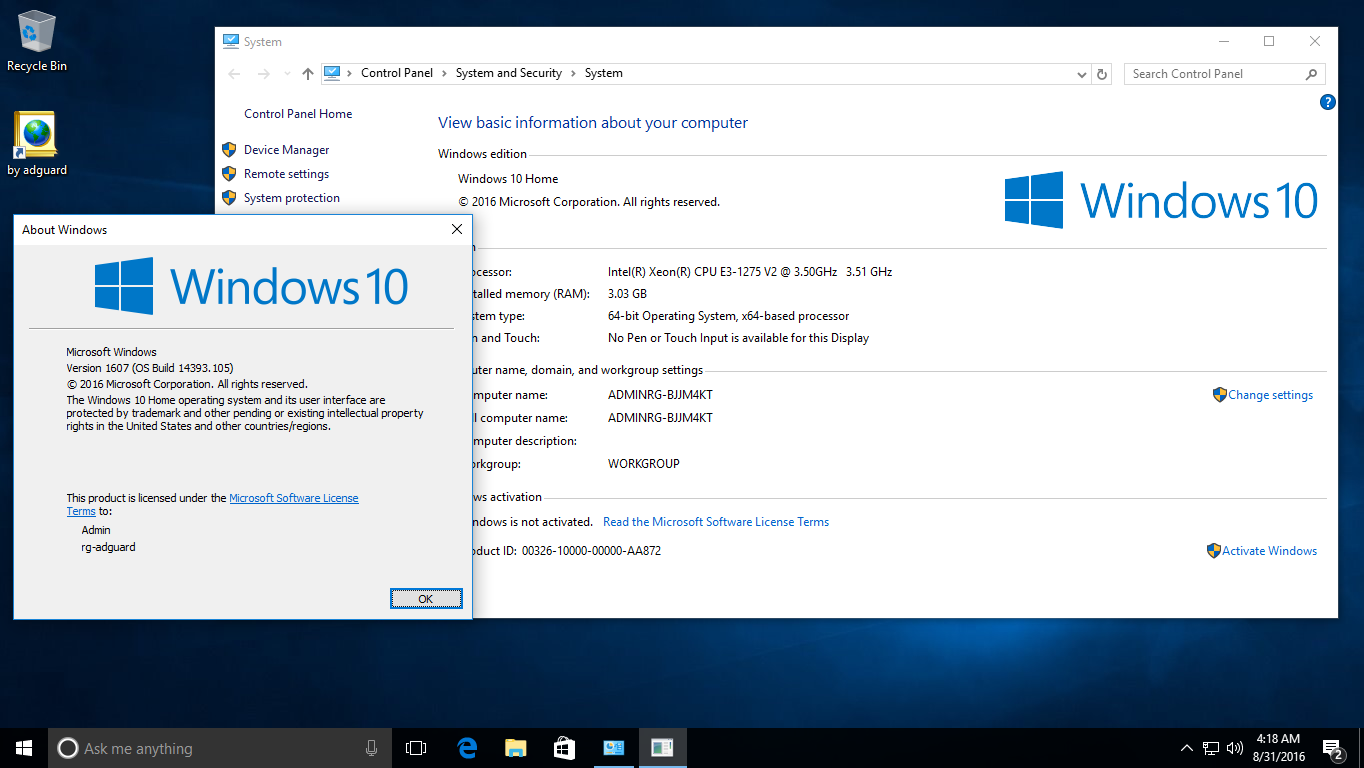Screen dimensions: 1364x768
Task: Click the 'No Pen or Touch Input' text
Action: tap(739, 338)
